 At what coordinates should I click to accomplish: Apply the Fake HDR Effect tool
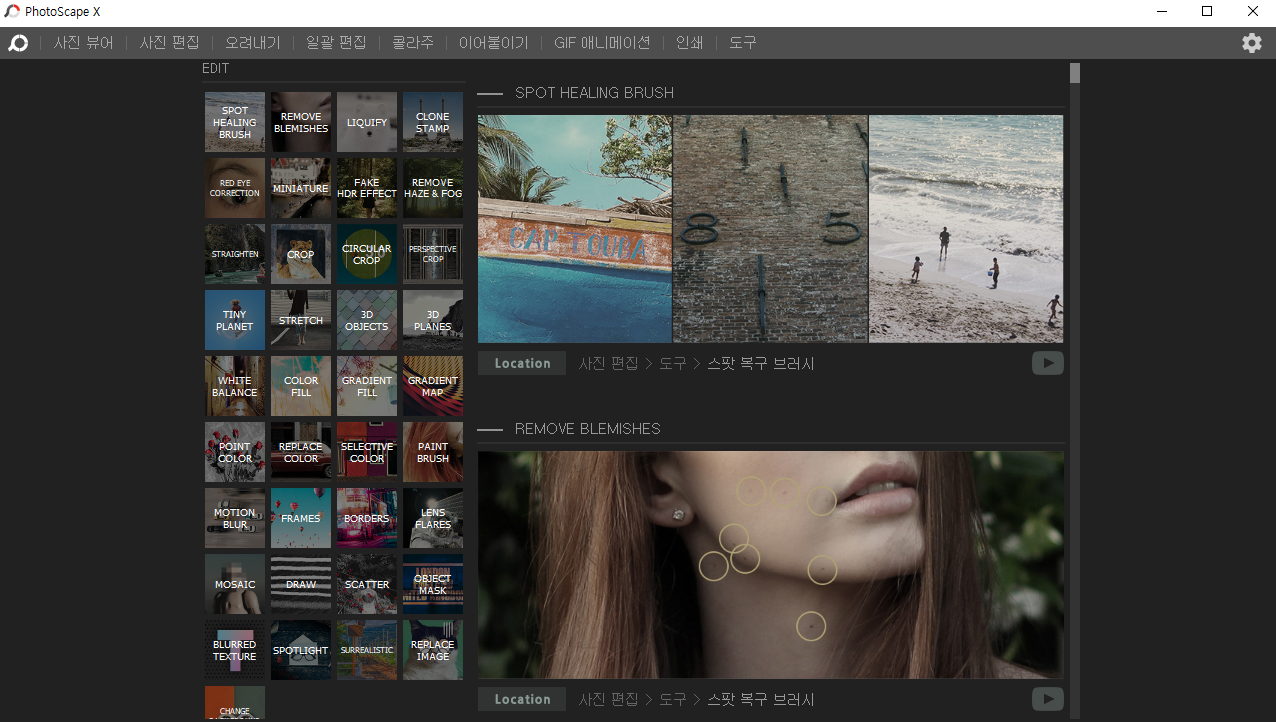click(366, 188)
